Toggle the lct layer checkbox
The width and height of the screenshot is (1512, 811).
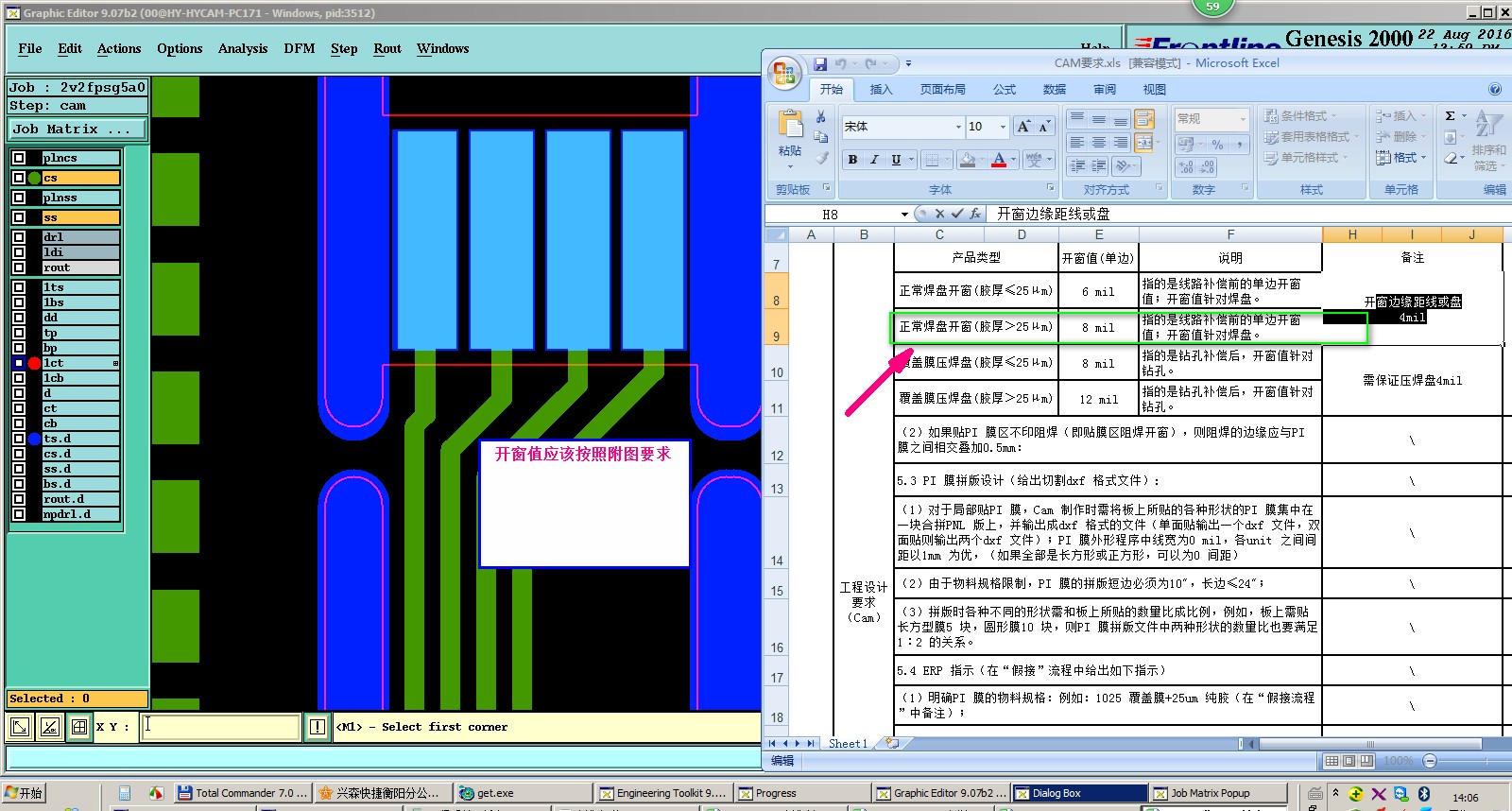[19, 363]
